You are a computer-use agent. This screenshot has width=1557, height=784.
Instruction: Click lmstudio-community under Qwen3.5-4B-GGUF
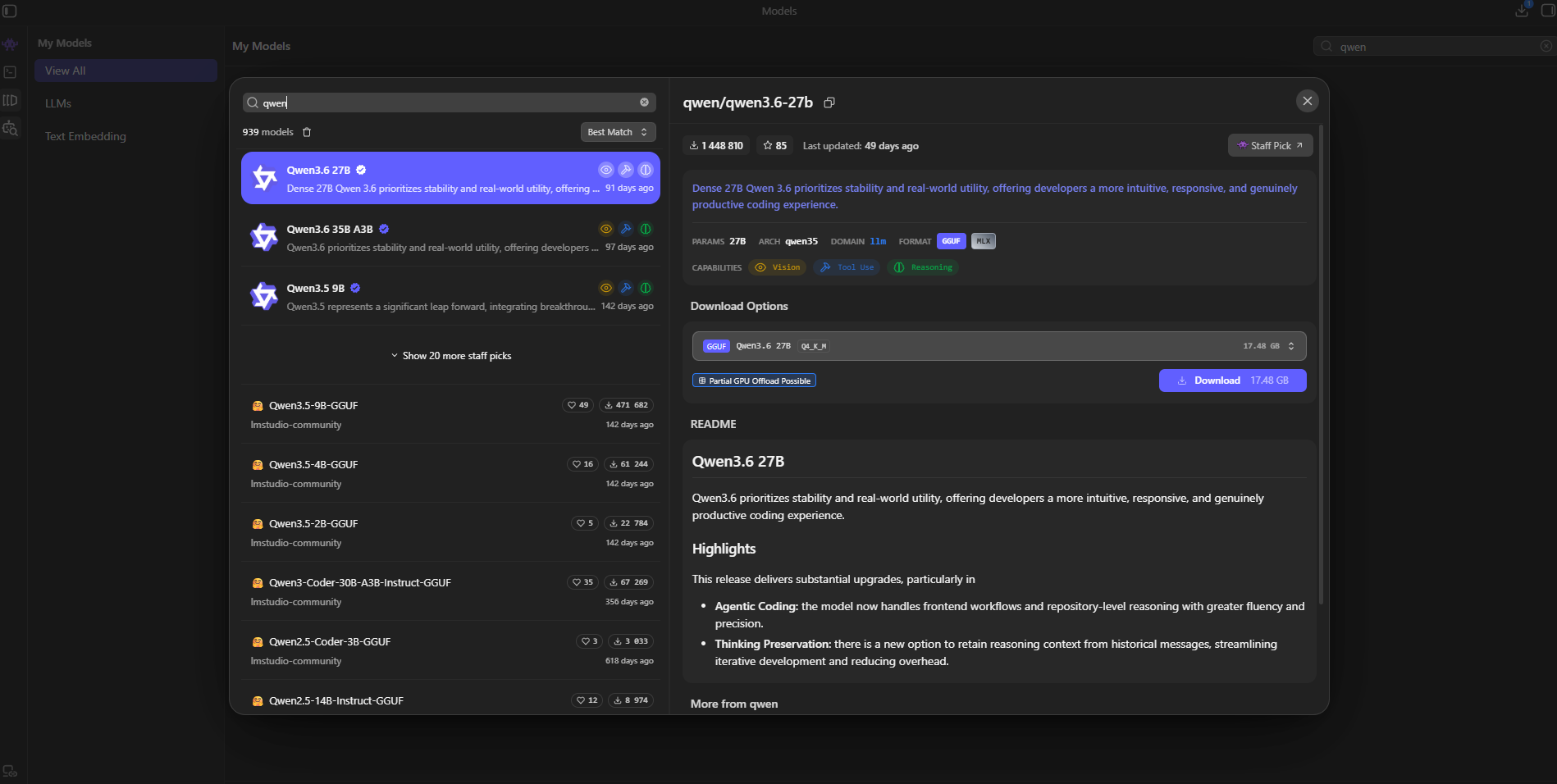296,484
